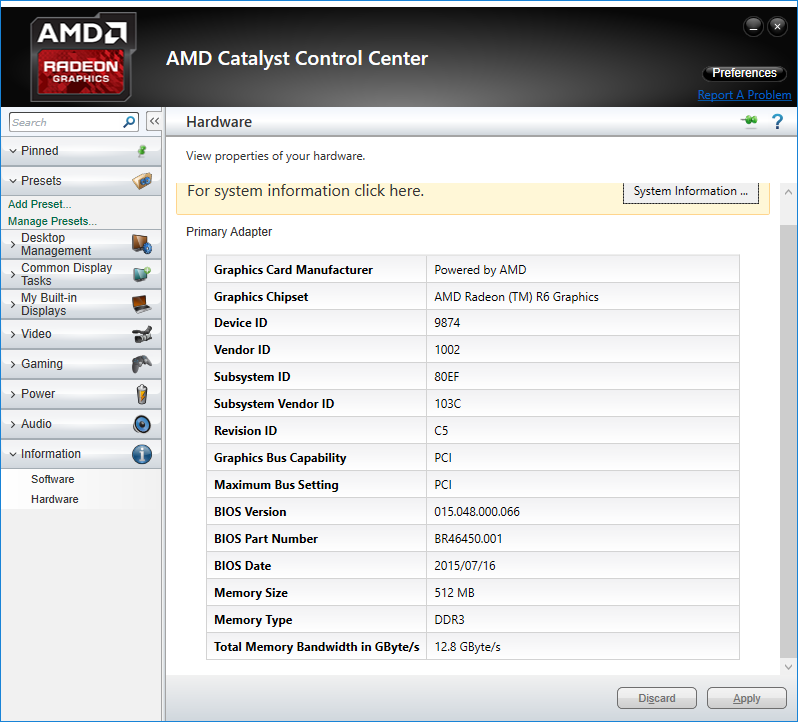The width and height of the screenshot is (798, 722).
Task: Click the search magnifier icon
Action: coord(129,122)
